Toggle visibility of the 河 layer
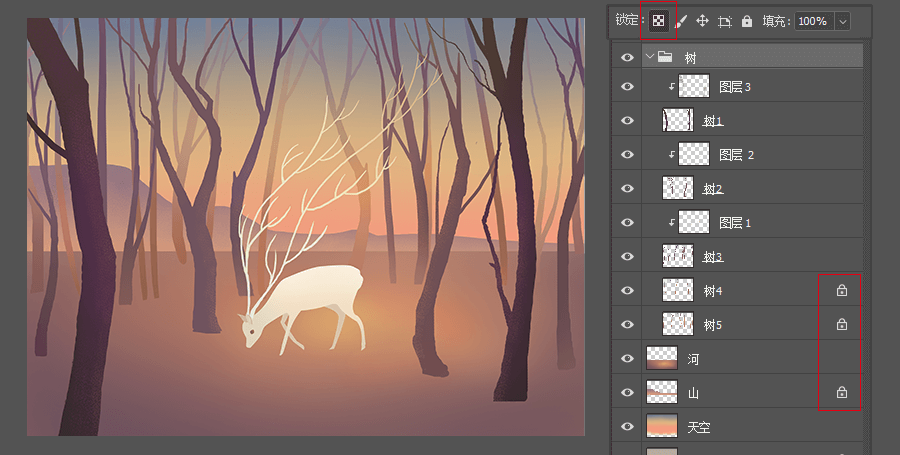The height and width of the screenshot is (455, 900). pos(627,359)
